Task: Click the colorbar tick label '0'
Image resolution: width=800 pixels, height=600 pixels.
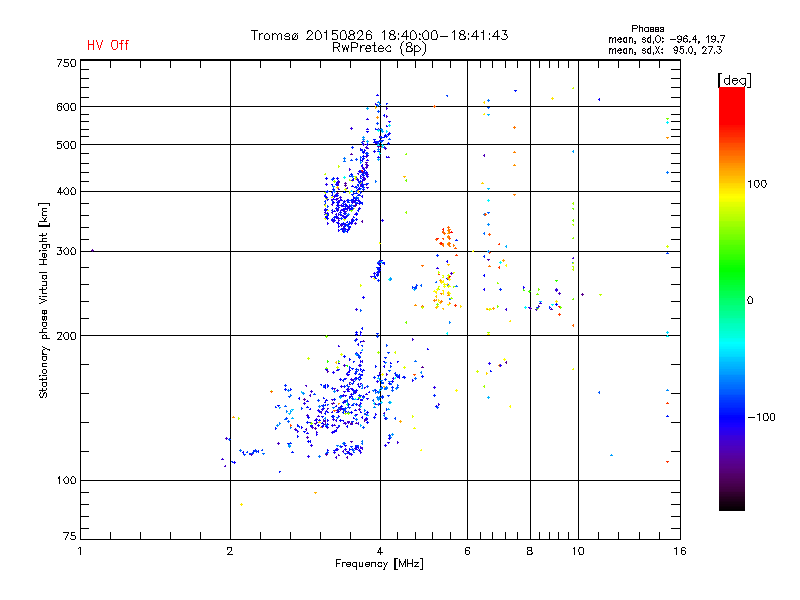Action: pyautogui.click(x=750, y=301)
